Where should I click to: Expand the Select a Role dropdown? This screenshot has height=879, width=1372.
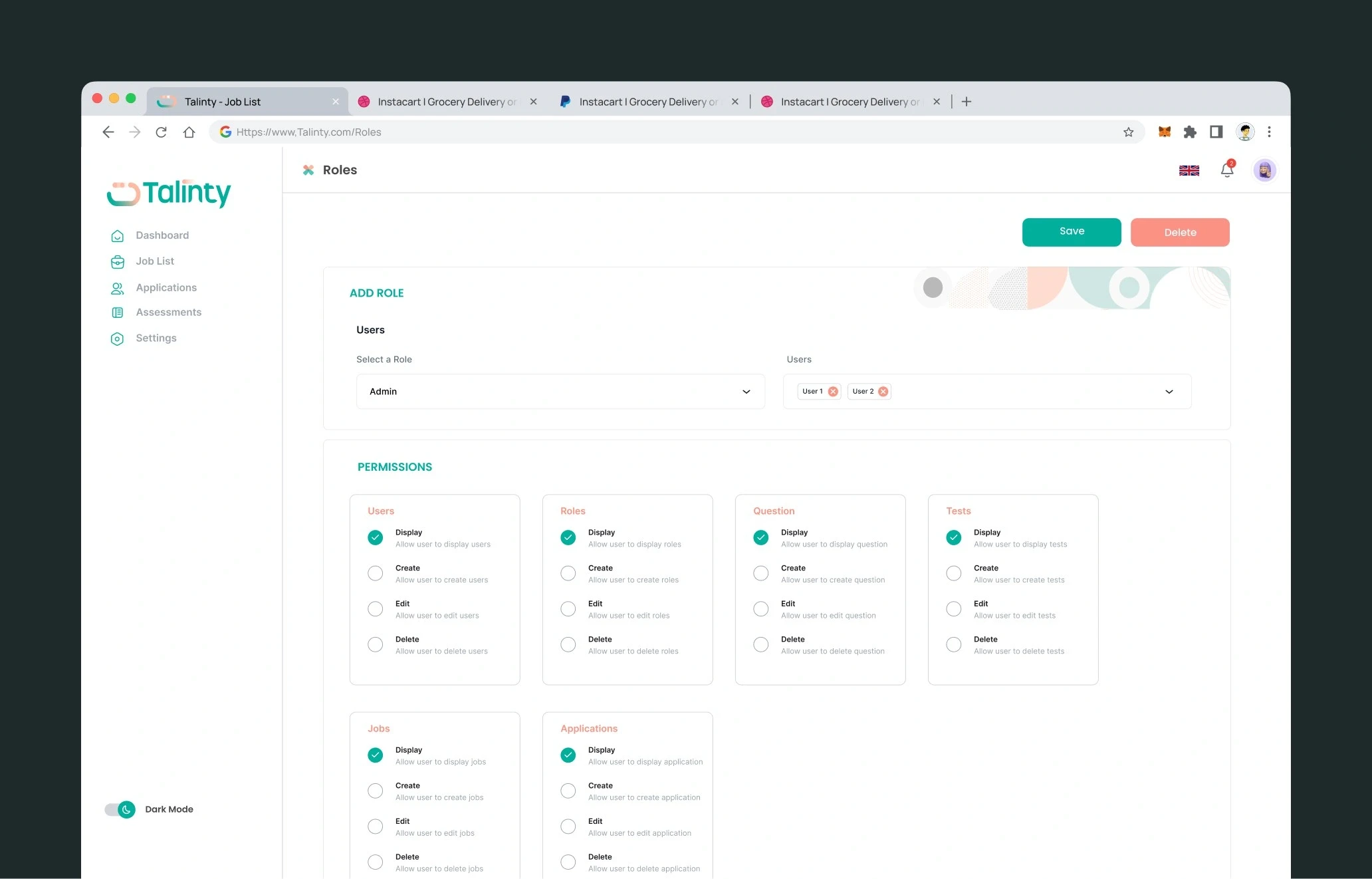pyautogui.click(x=560, y=392)
